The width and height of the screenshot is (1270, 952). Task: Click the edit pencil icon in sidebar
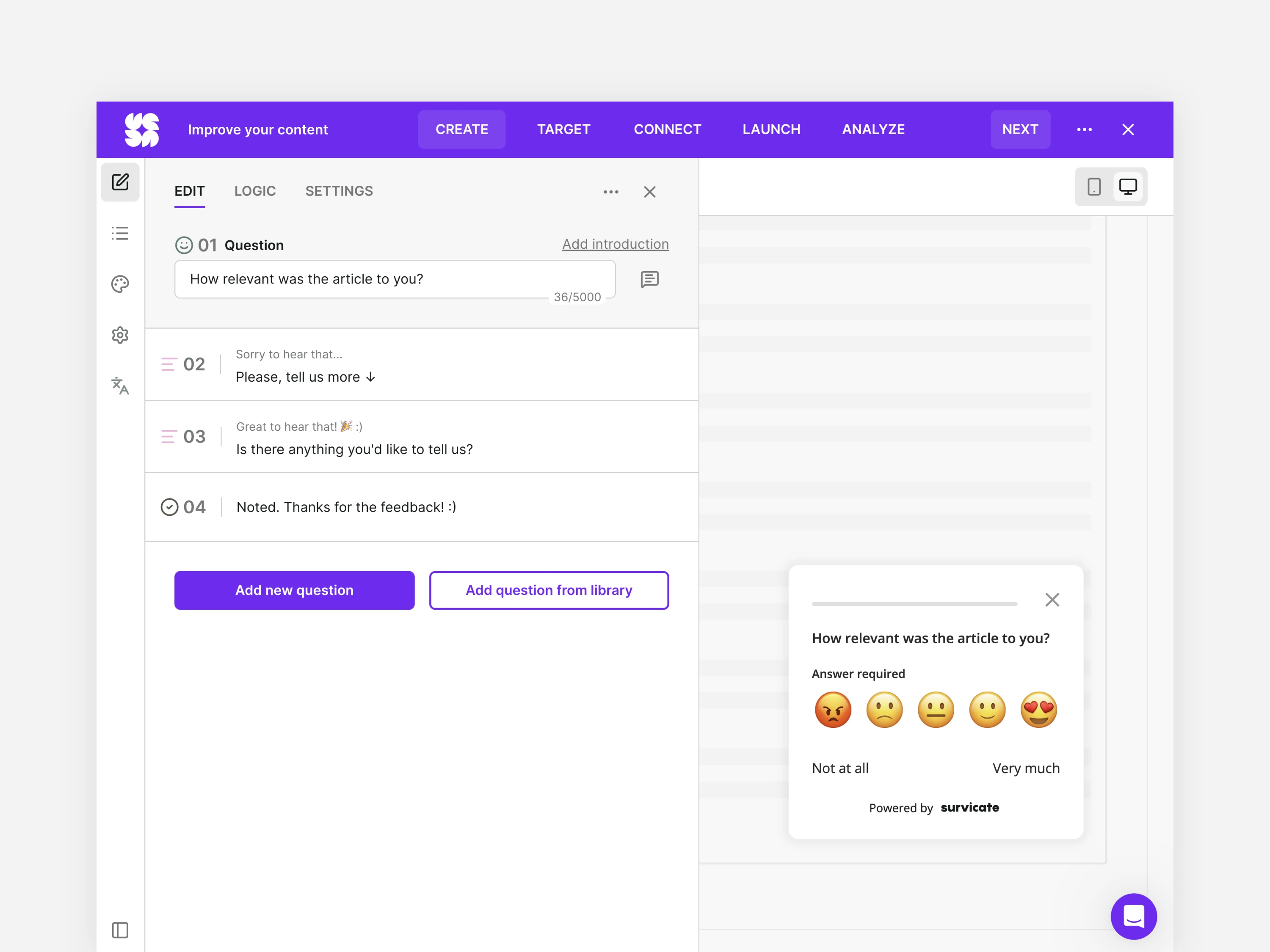click(120, 182)
